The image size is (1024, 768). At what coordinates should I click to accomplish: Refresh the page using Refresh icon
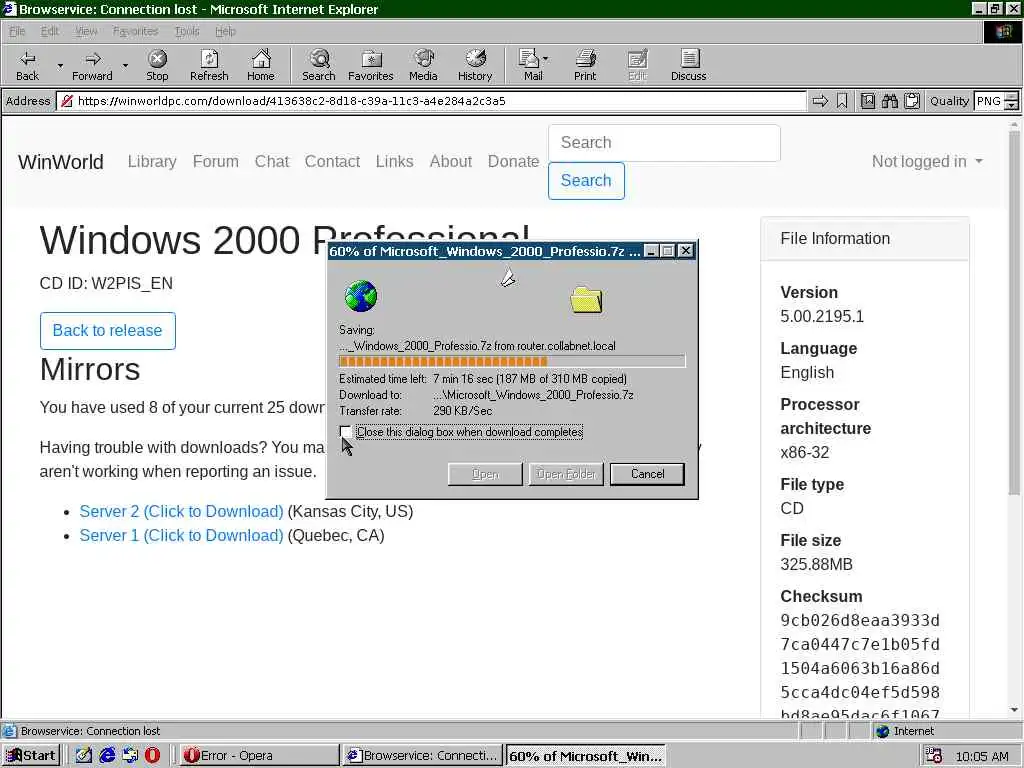[209, 65]
